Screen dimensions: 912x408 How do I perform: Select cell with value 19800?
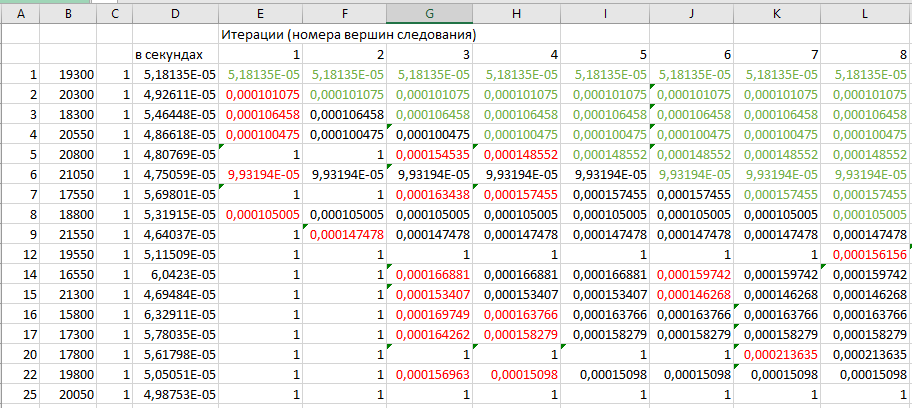[x=69, y=373]
